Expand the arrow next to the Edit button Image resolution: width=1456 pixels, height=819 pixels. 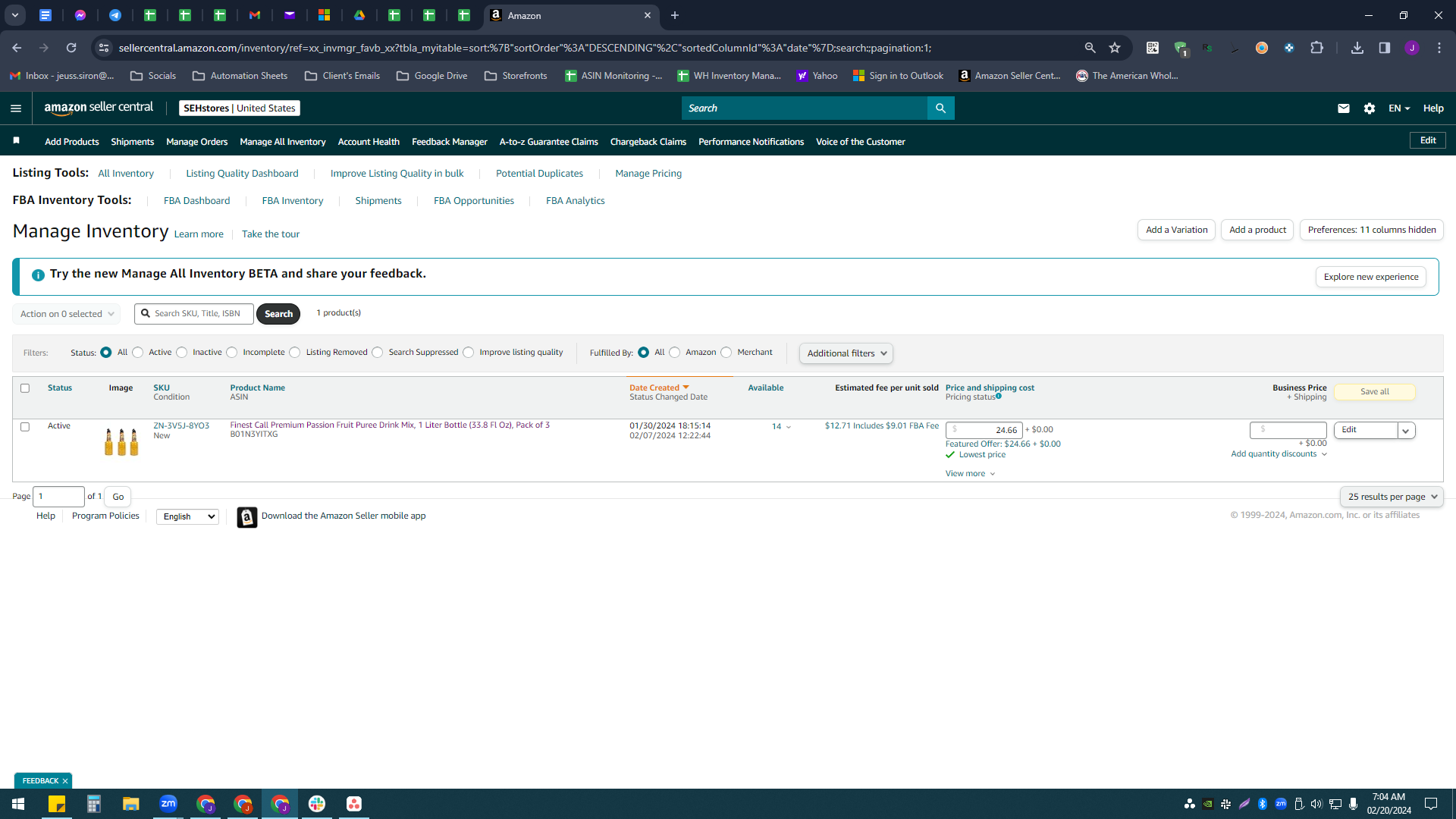(1406, 431)
